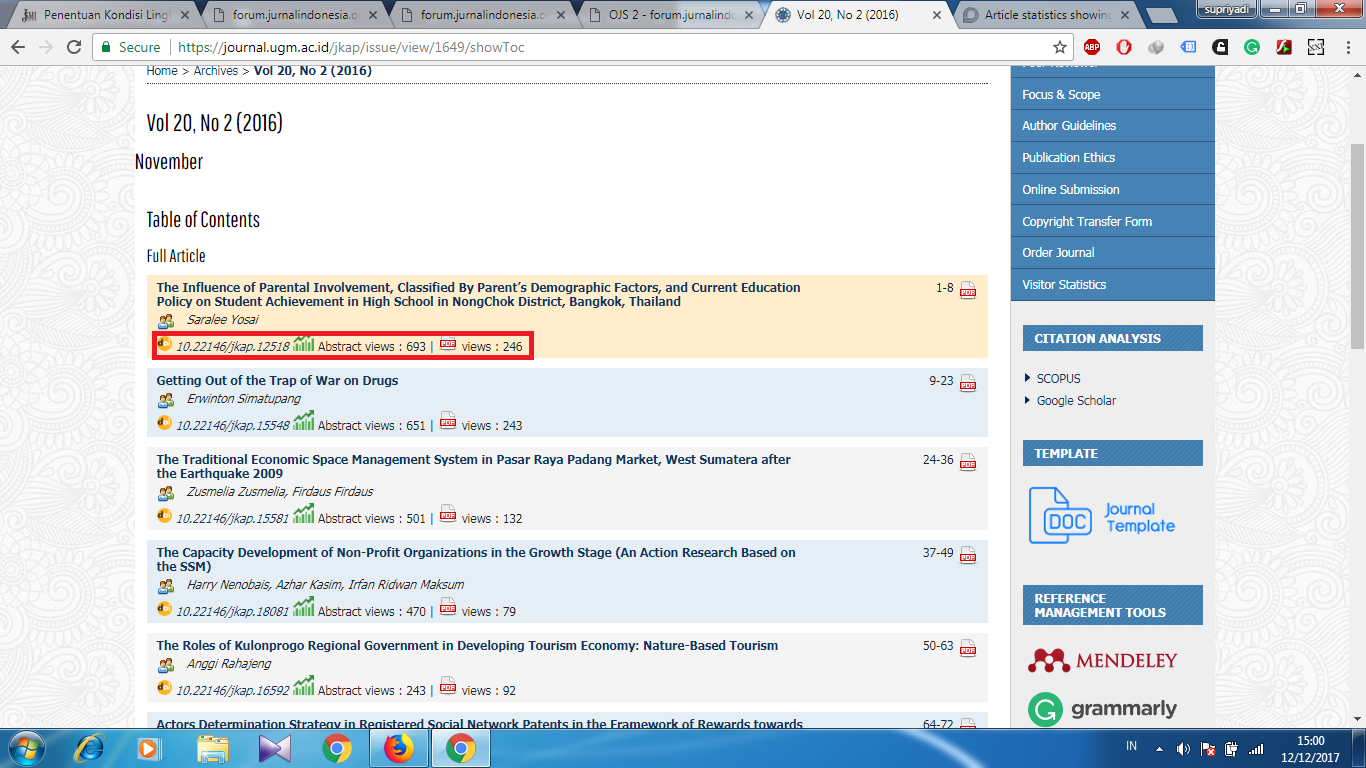Screen dimensions: 1366x768
Task: Launch Firefox from the taskbar
Action: pos(399,748)
